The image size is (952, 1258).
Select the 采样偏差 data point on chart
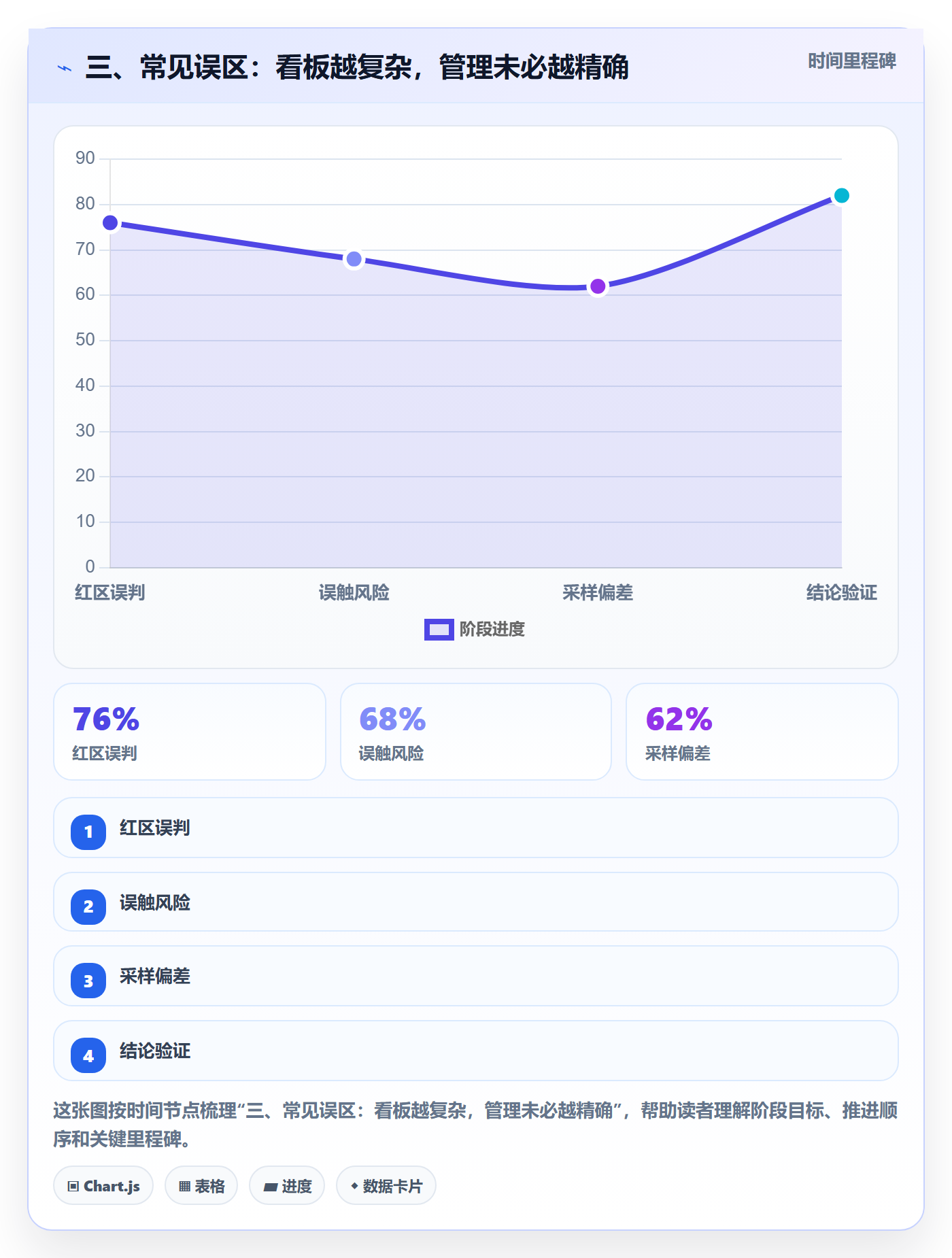tap(598, 286)
